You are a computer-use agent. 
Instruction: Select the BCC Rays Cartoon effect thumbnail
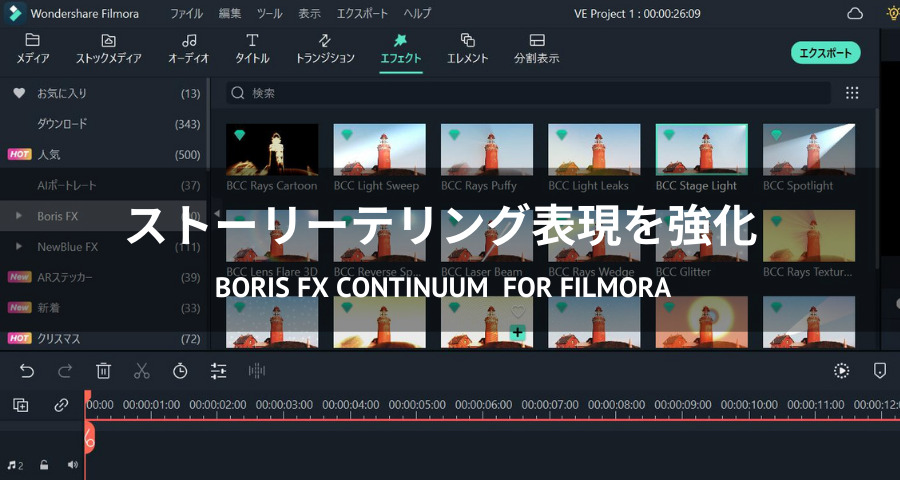pos(272,149)
